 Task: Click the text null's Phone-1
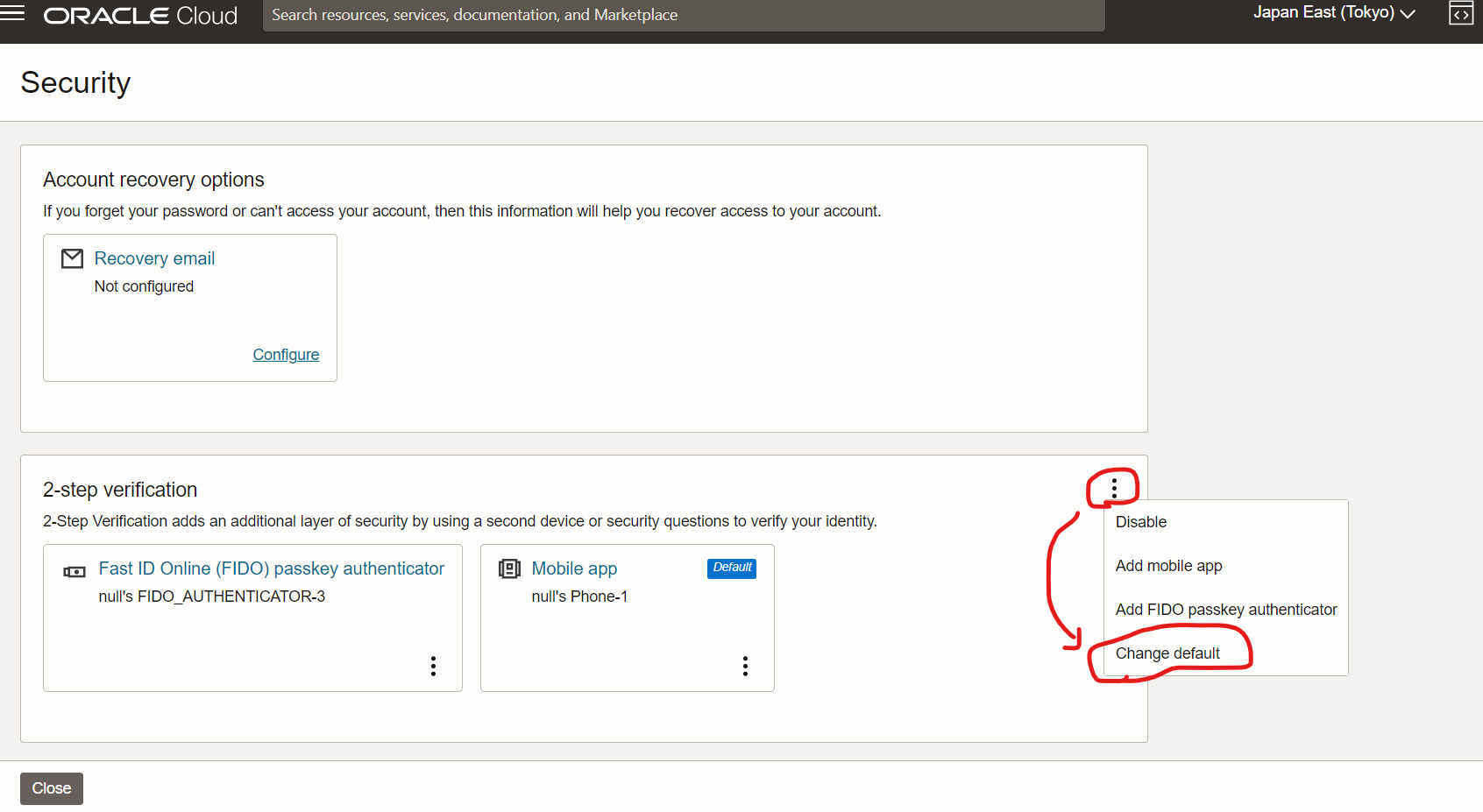(579, 597)
